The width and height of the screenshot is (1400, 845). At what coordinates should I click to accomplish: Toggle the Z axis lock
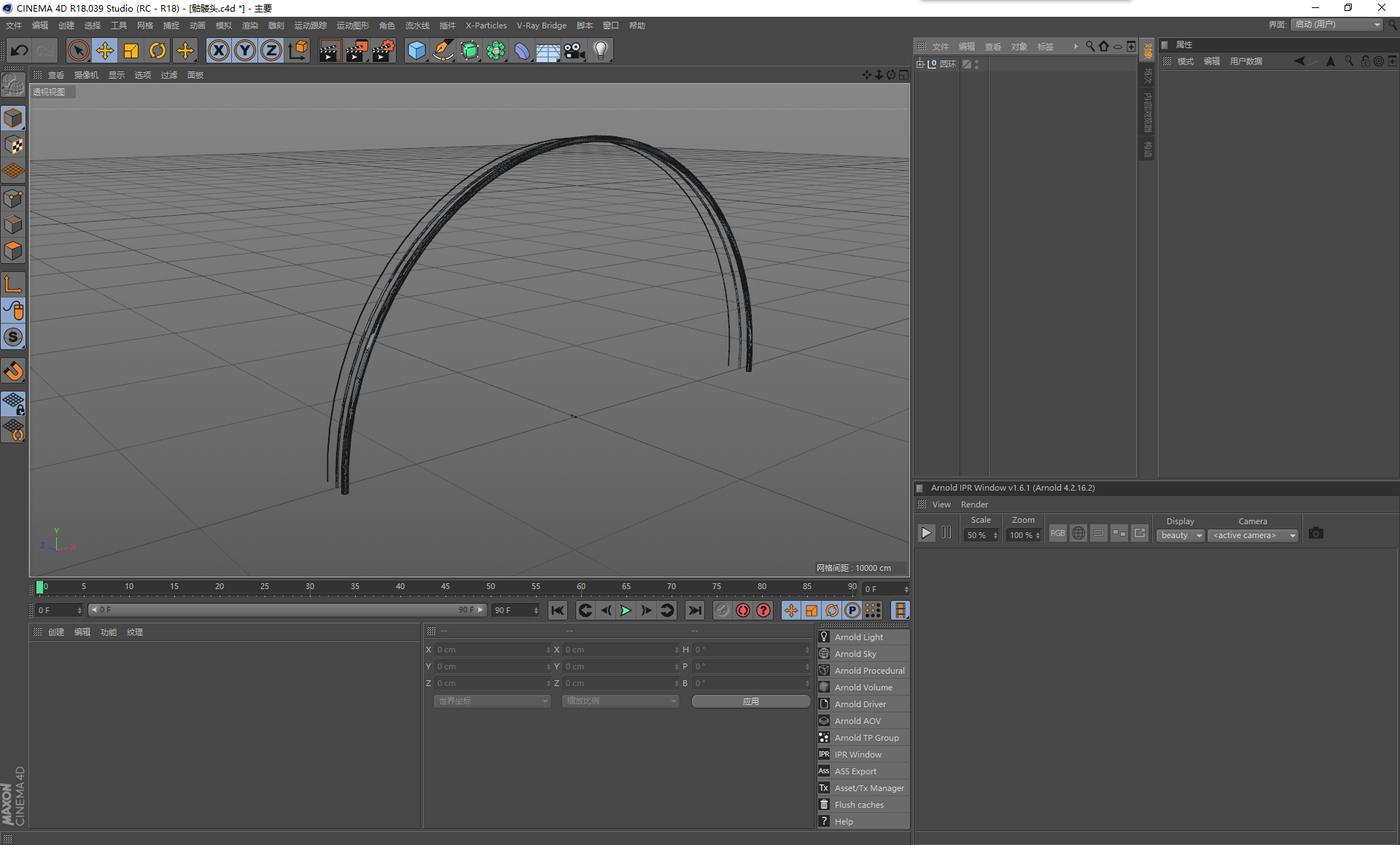pos(271,50)
